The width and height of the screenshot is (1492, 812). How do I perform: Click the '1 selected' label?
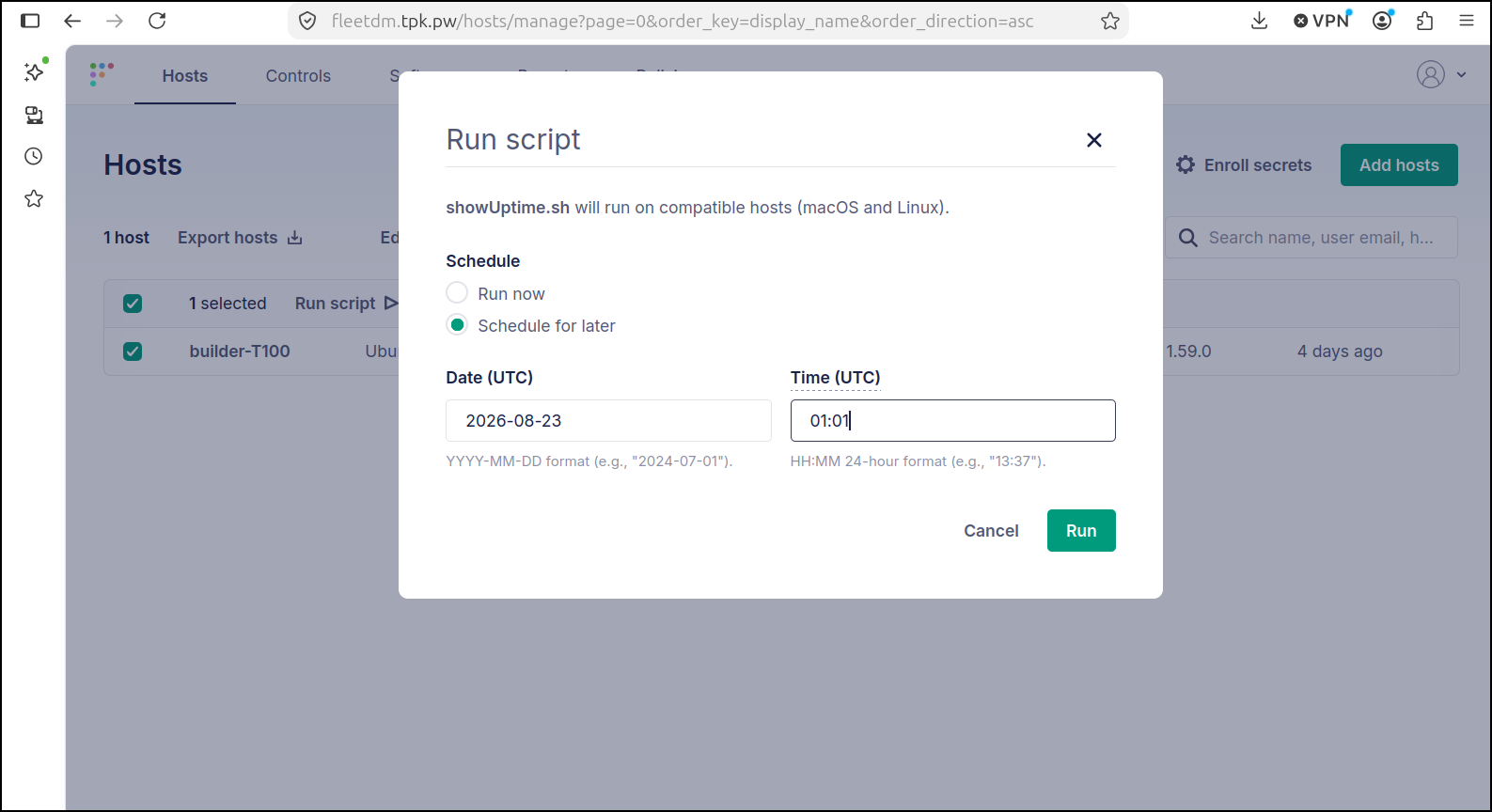click(x=228, y=304)
